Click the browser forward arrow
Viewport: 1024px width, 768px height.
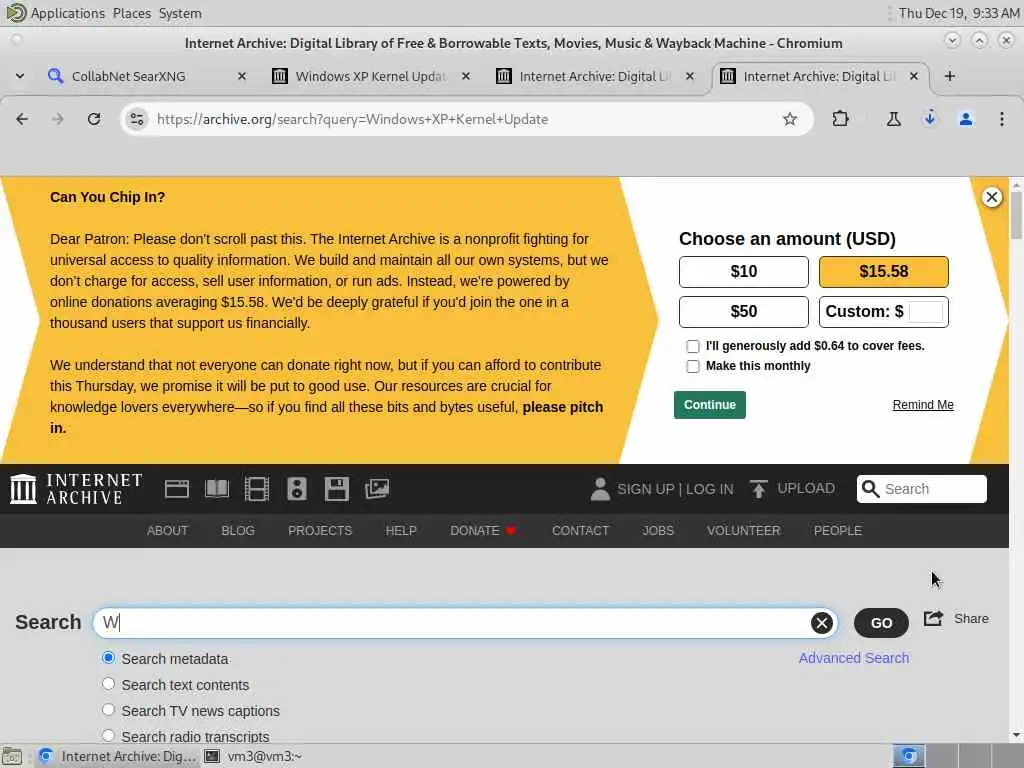click(x=57, y=119)
